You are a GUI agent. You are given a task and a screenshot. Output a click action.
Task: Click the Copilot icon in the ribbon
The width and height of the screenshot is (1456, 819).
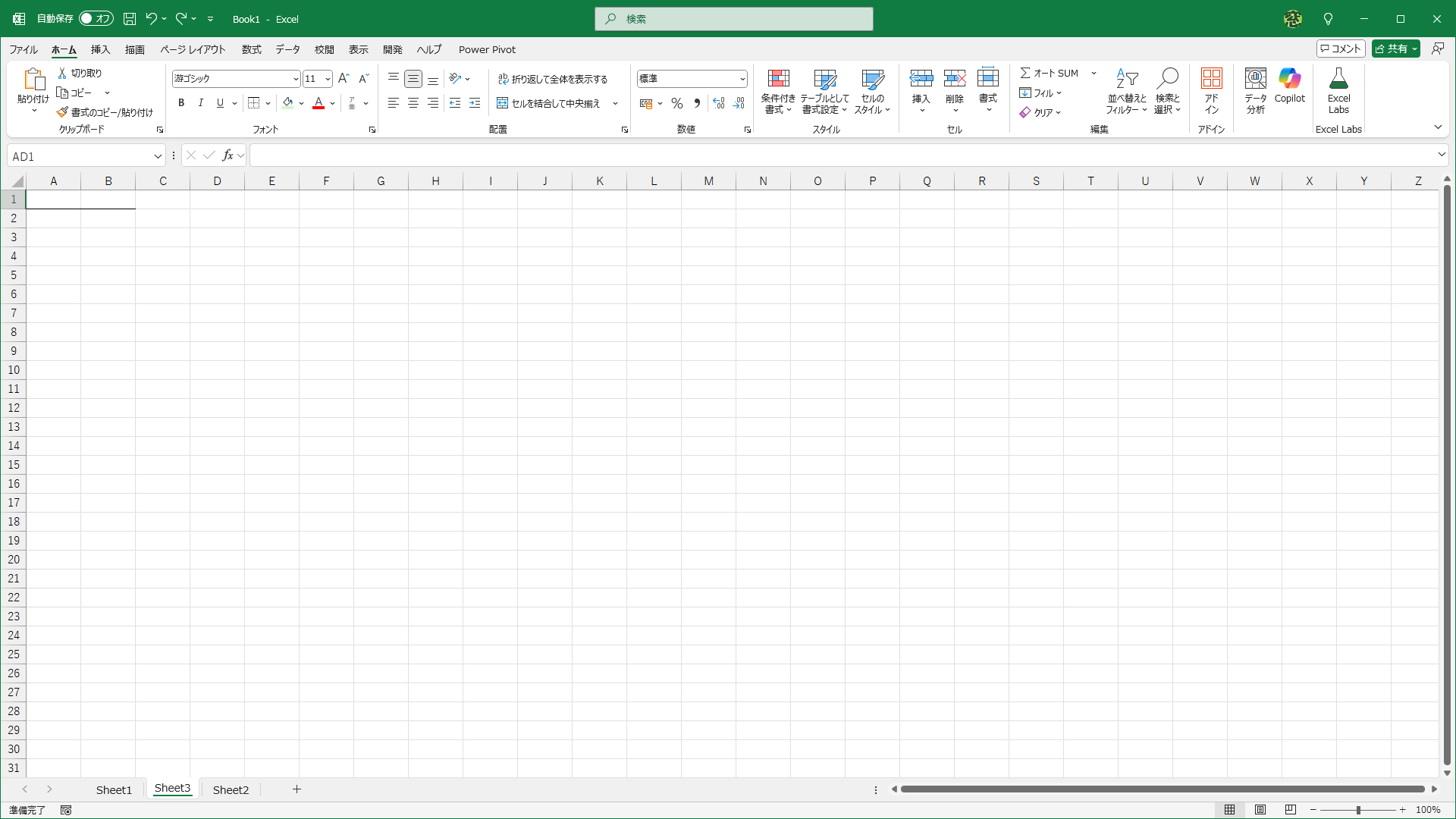coord(1289,79)
